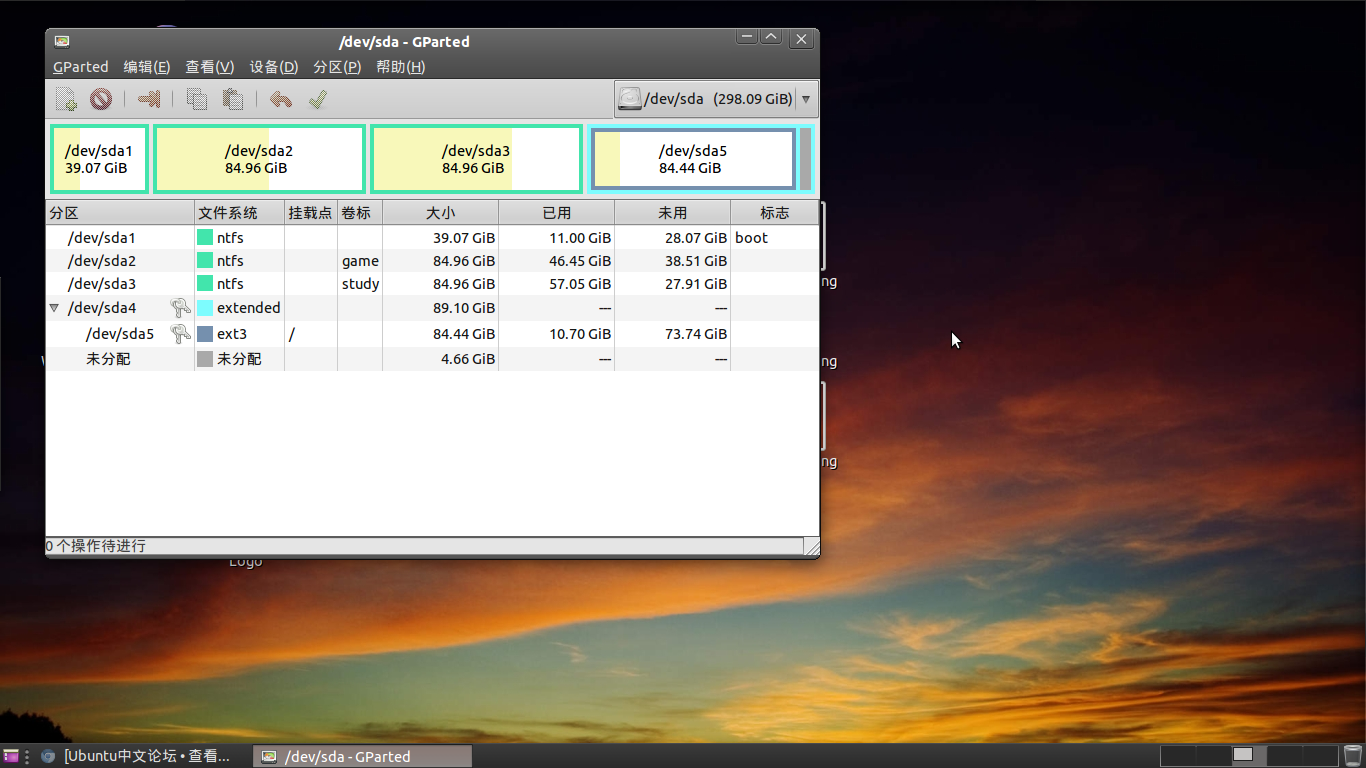Collapse the /dev/sda4 extended partition tree
Image resolution: width=1366 pixels, height=768 pixels.
(x=54, y=308)
